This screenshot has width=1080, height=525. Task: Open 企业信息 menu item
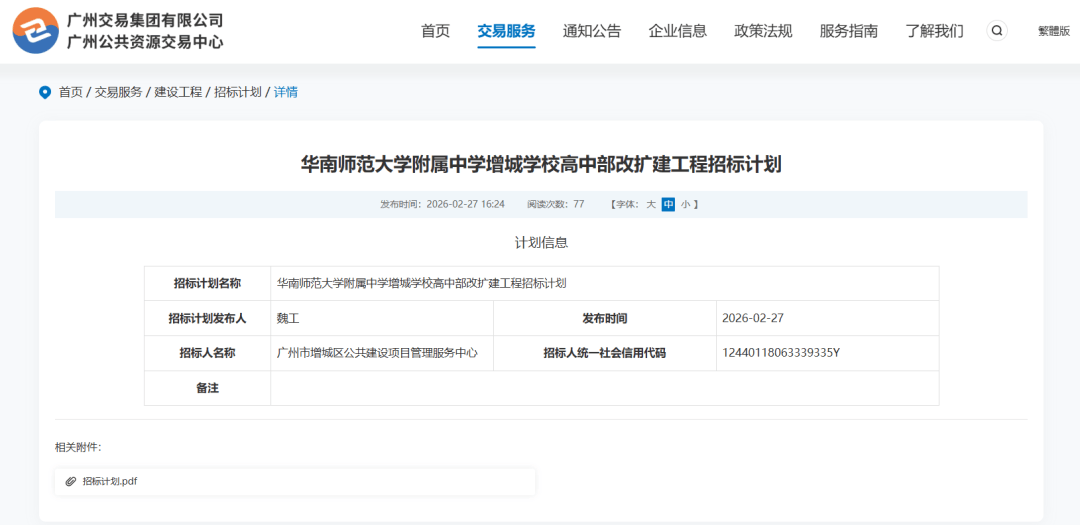tap(677, 31)
